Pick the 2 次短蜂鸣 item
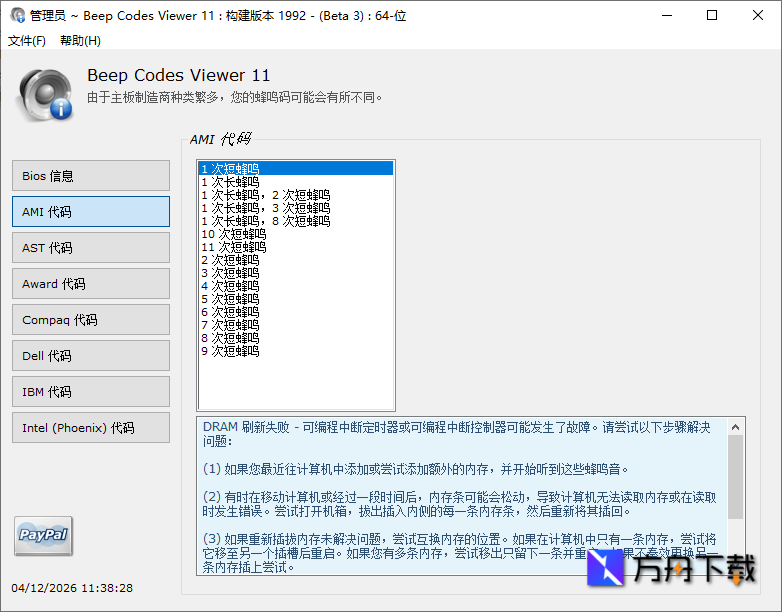 point(296,259)
